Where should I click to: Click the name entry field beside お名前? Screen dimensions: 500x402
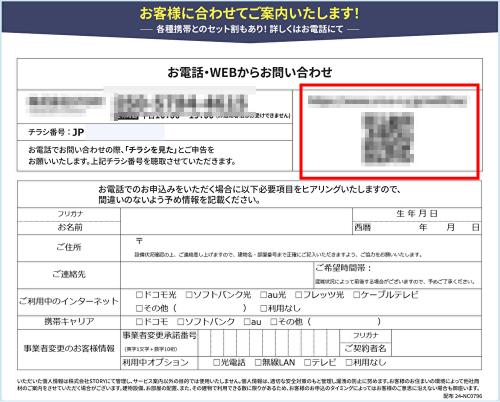[236, 221]
